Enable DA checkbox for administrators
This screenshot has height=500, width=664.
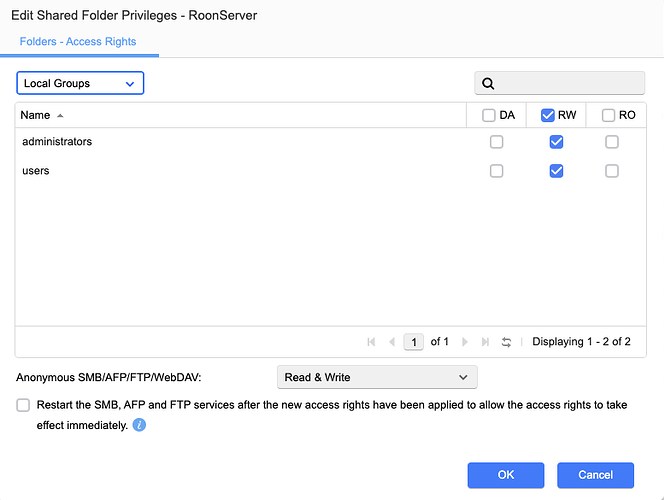click(496, 142)
